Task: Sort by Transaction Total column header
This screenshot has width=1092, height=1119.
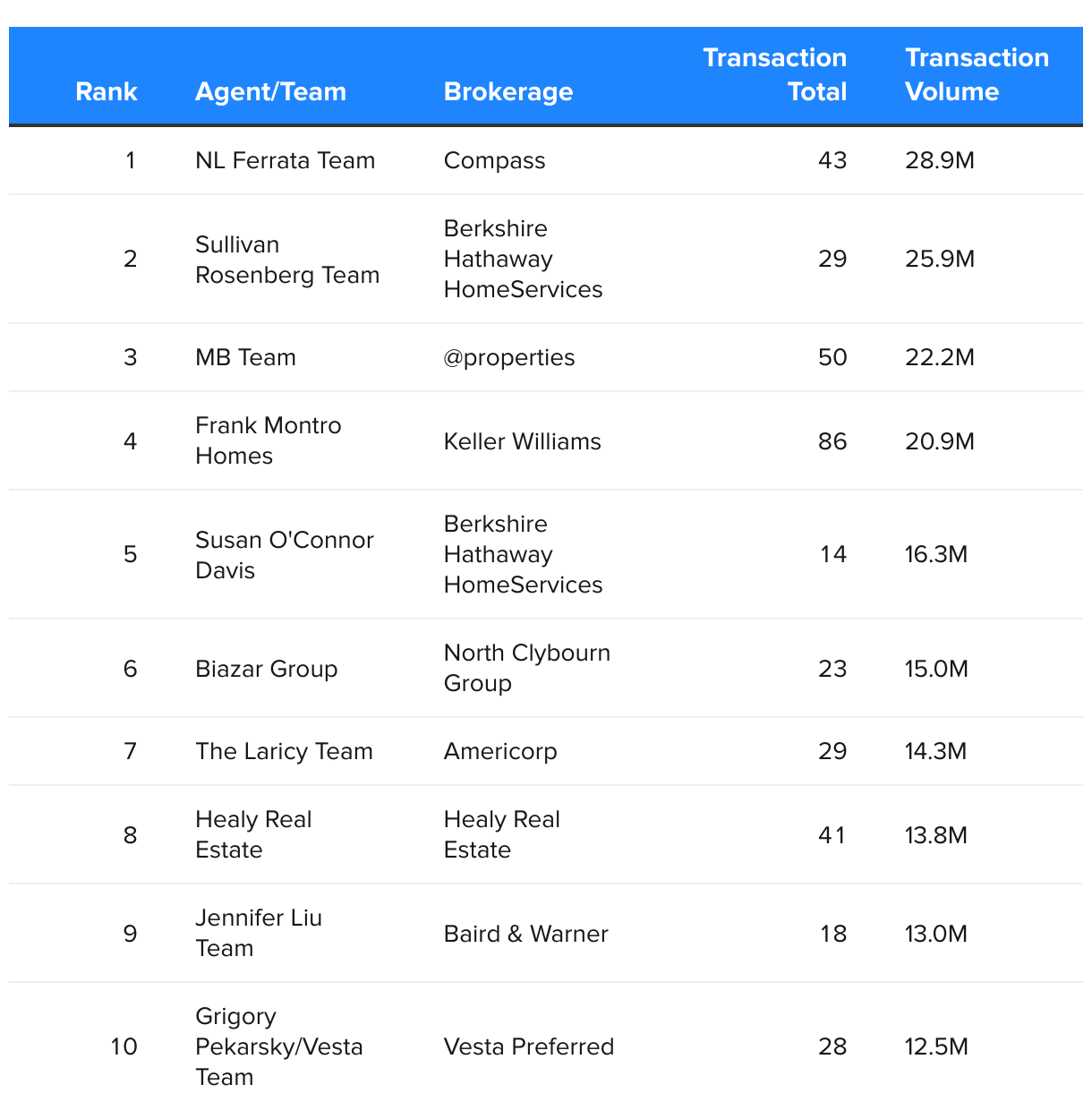Action: [774, 74]
